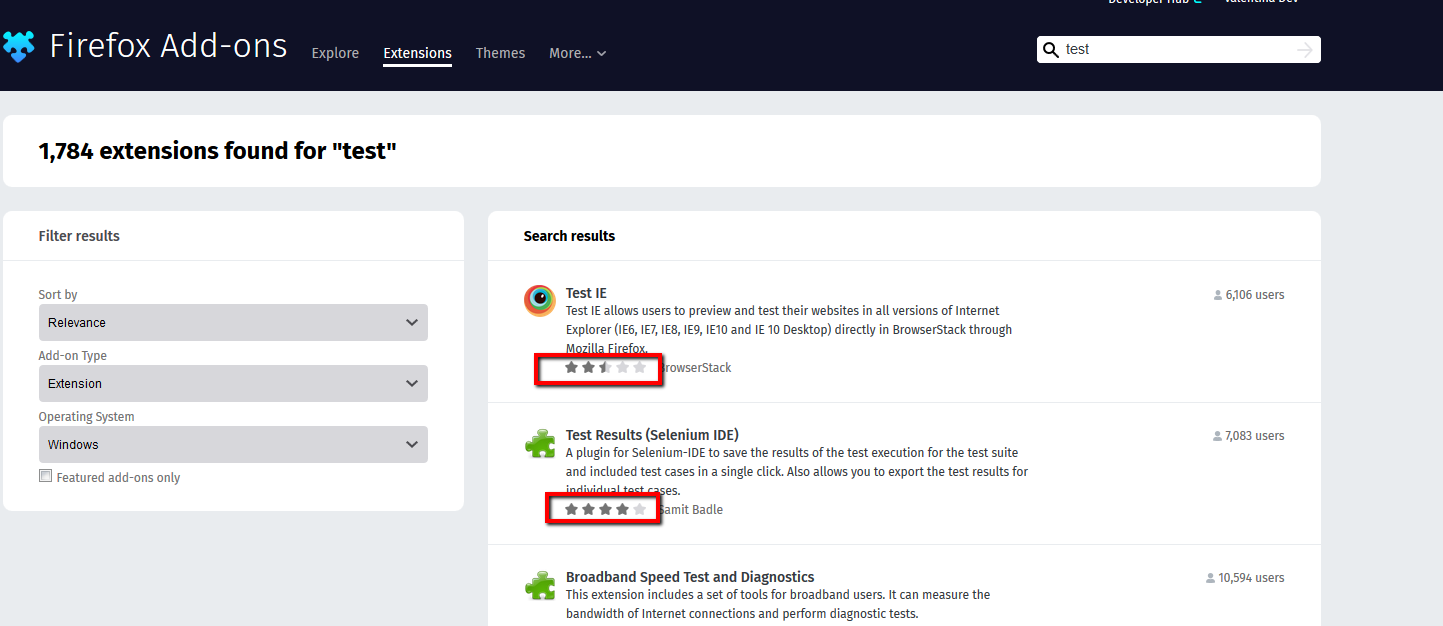The width and height of the screenshot is (1443, 626).
Task: Open the Sort by Relevance dropdown
Action: tap(232, 322)
